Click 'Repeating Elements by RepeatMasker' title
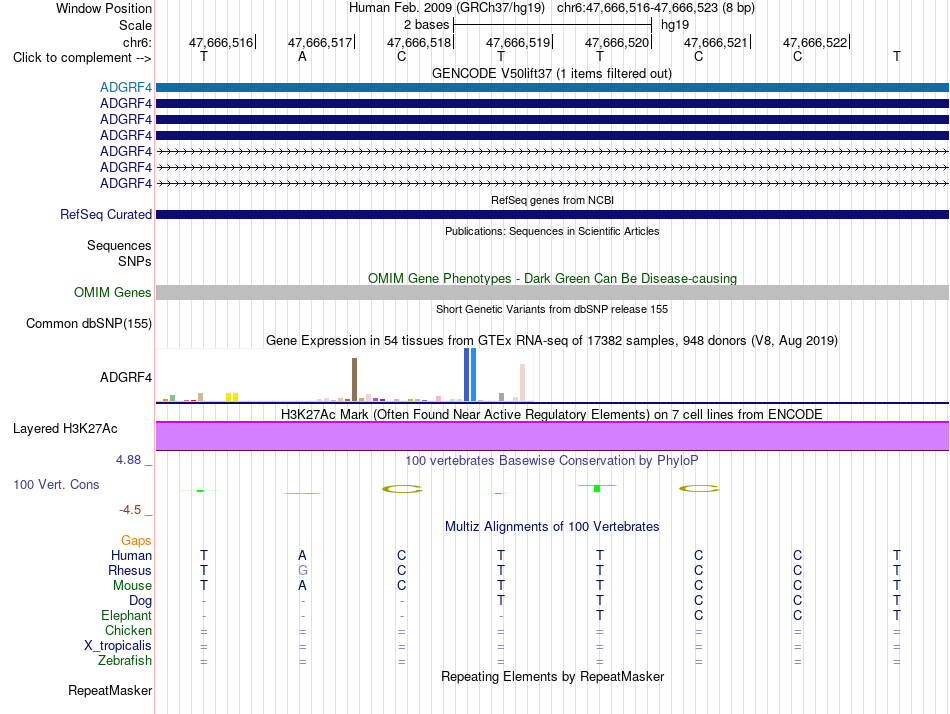Viewport: 950px width, 714px height. pos(553,676)
